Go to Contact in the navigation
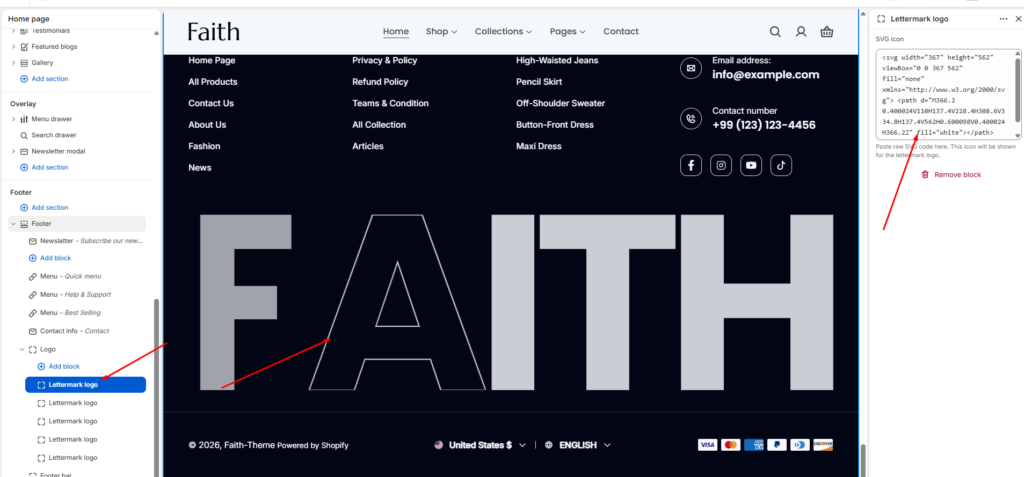Image resolution: width=1024 pixels, height=477 pixels. pos(621,31)
